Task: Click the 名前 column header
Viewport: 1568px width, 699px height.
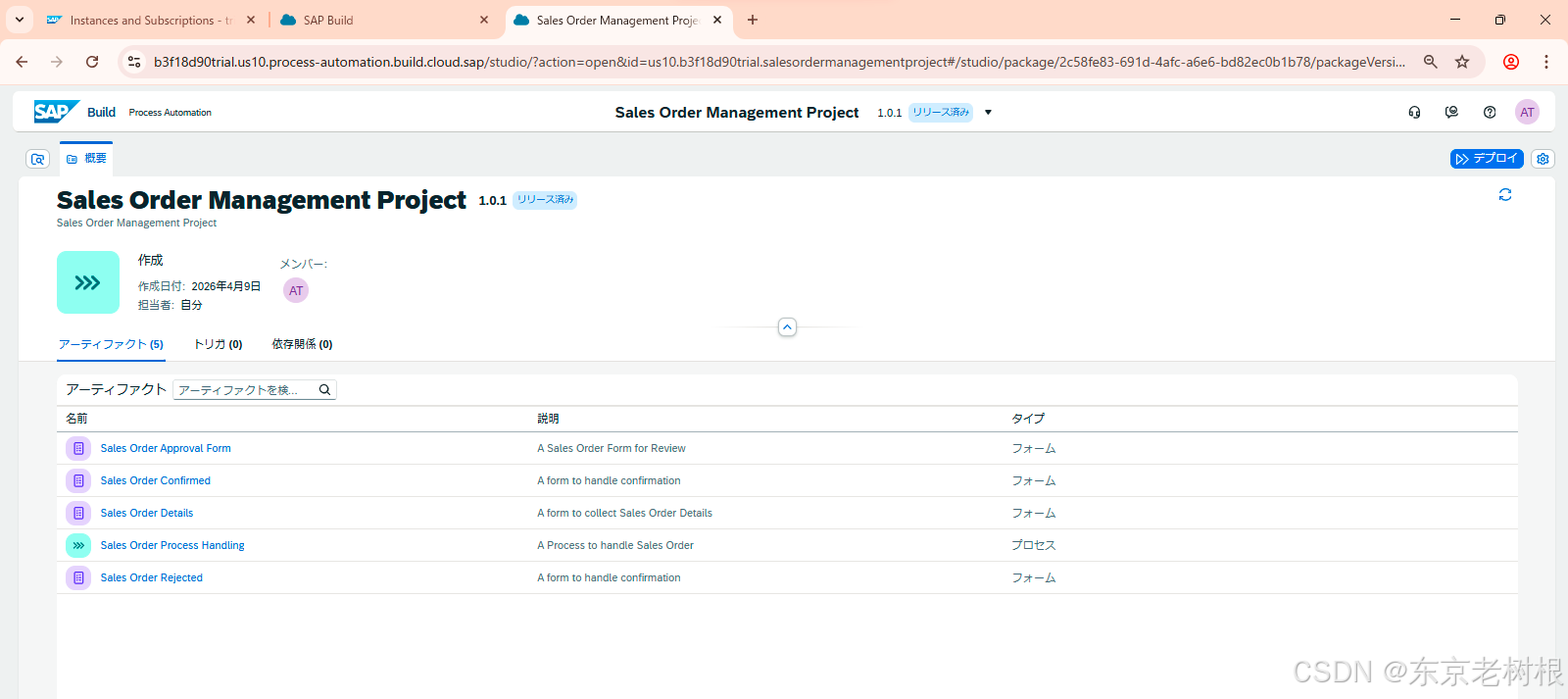Action: [76, 419]
